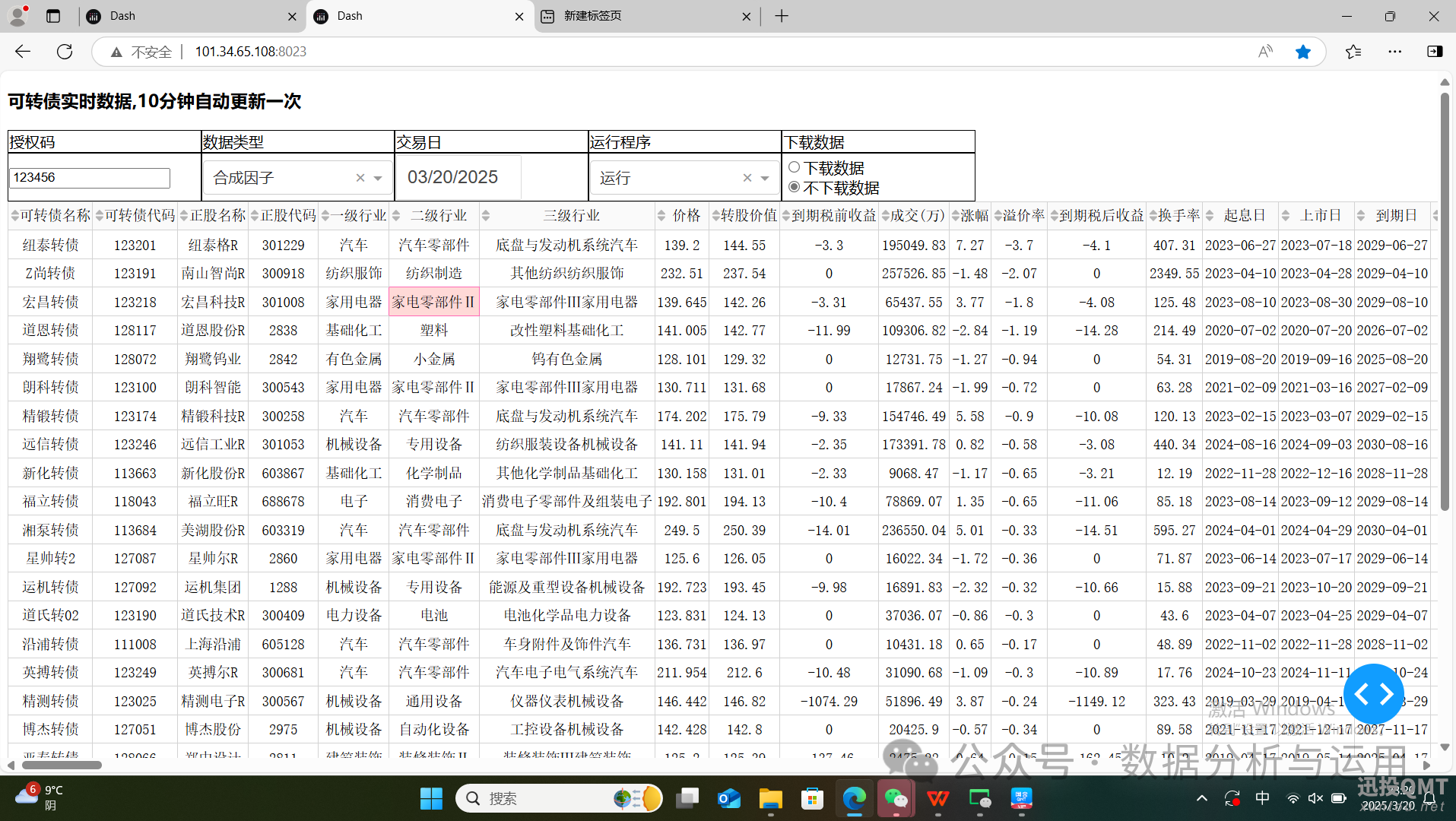Open the browser favorites list
The height and width of the screenshot is (821, 1456).
(1353, 52)
